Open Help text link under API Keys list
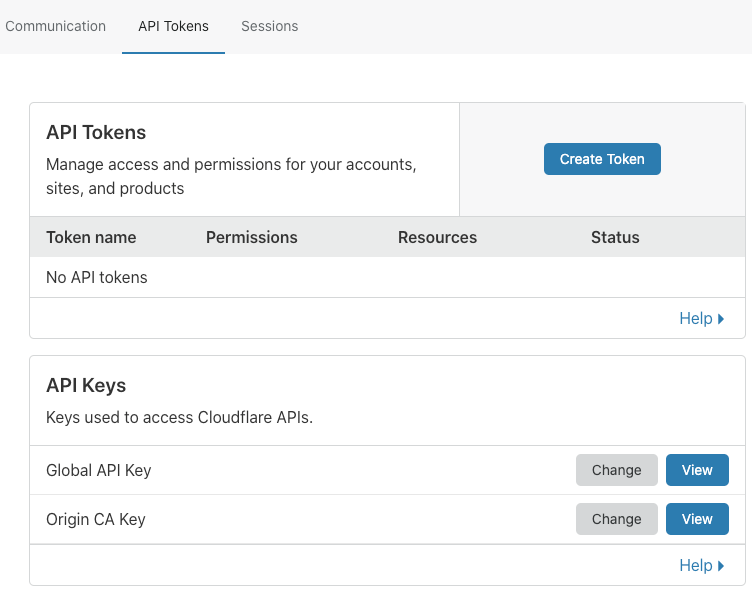The image size is (752, 592). pyautogui.click(x=695, y=565)
